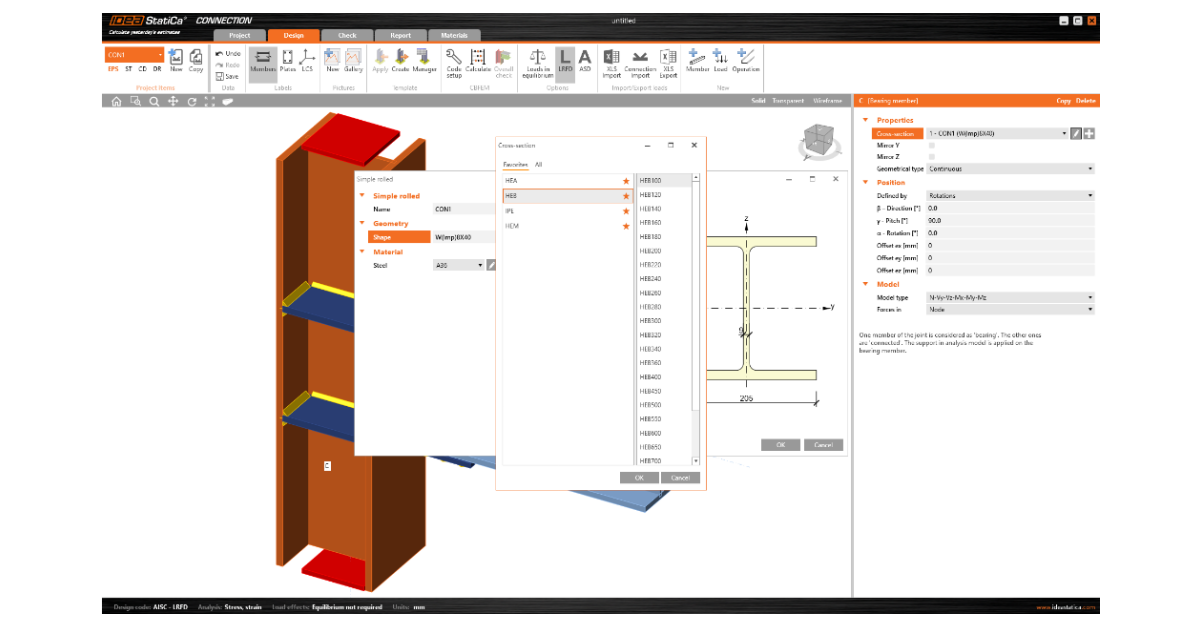Image resolution: width=1200 pixels, height=630 pixels.
Task: Unfavorite the HEB section star
Action: click(626, 196)
